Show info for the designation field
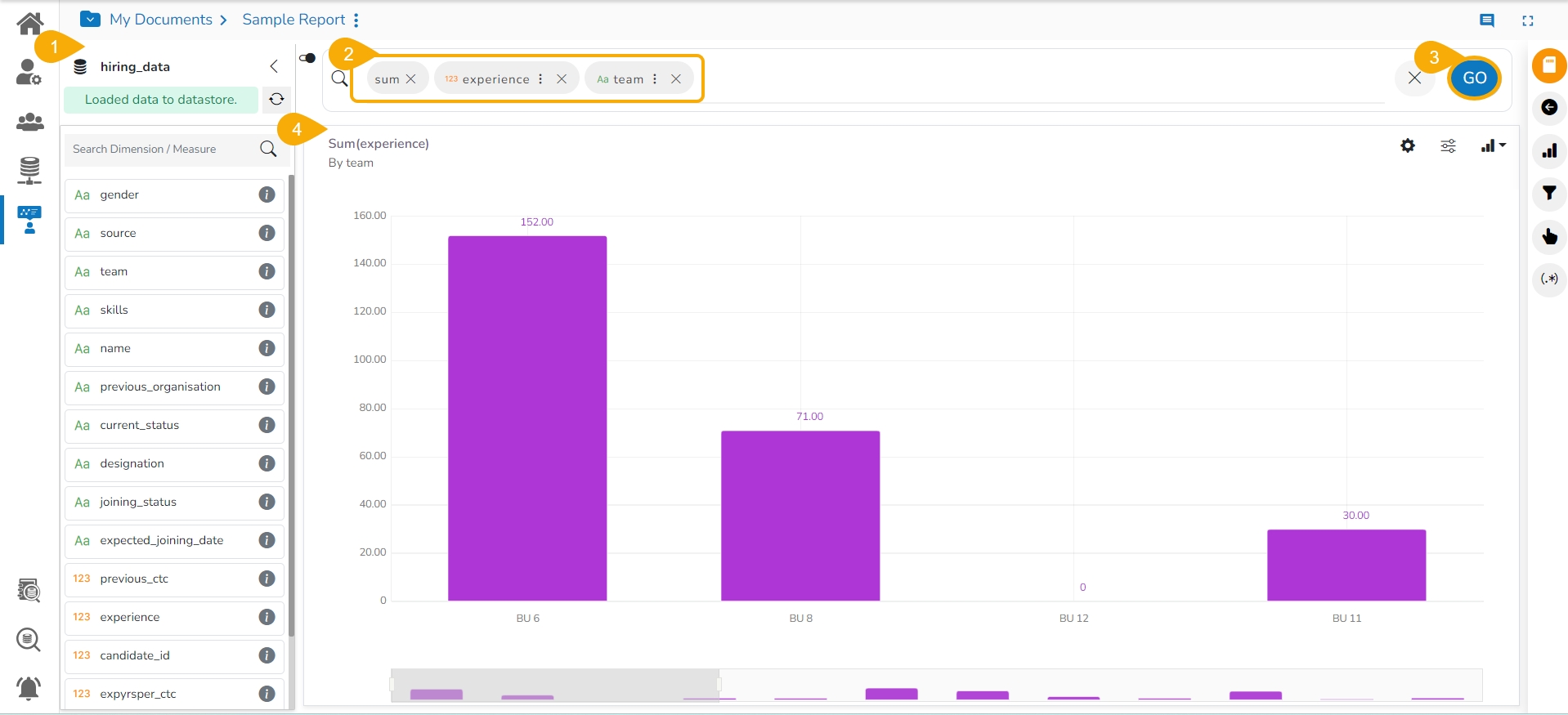Image resolution: width=1568 pixels, height=715 pixels. click(x=267, y=463)
